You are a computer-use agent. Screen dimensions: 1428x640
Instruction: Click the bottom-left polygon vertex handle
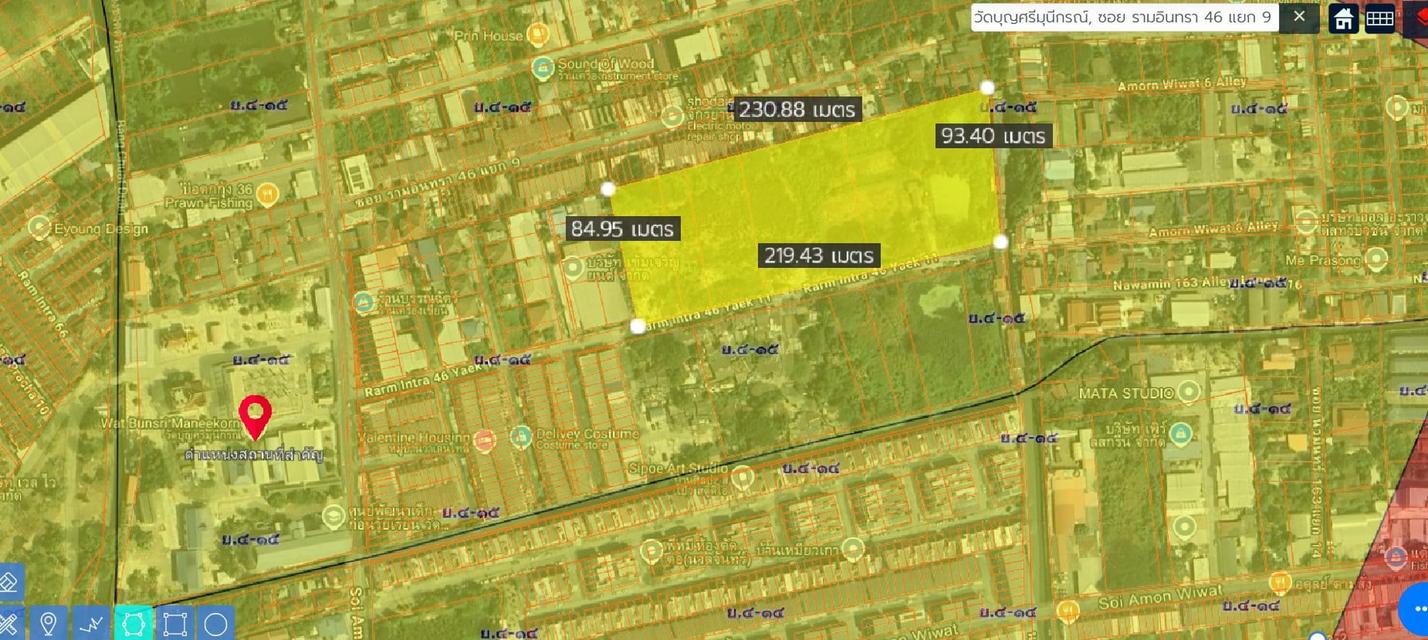coord(637,326)
